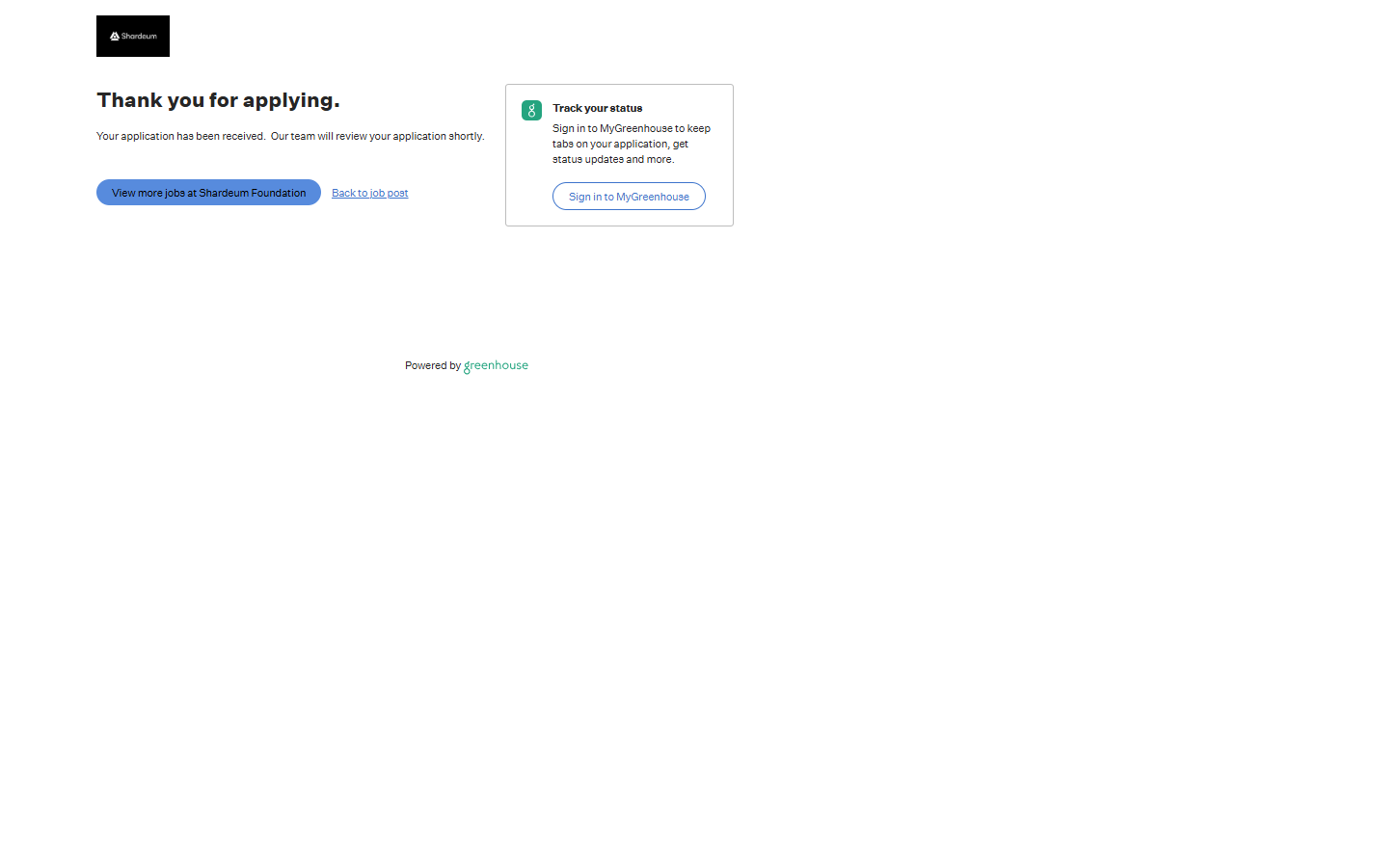This screenshot has height=851, width=1400.
Task: Select the Track your status heading
Action: [x=597, y=109]
